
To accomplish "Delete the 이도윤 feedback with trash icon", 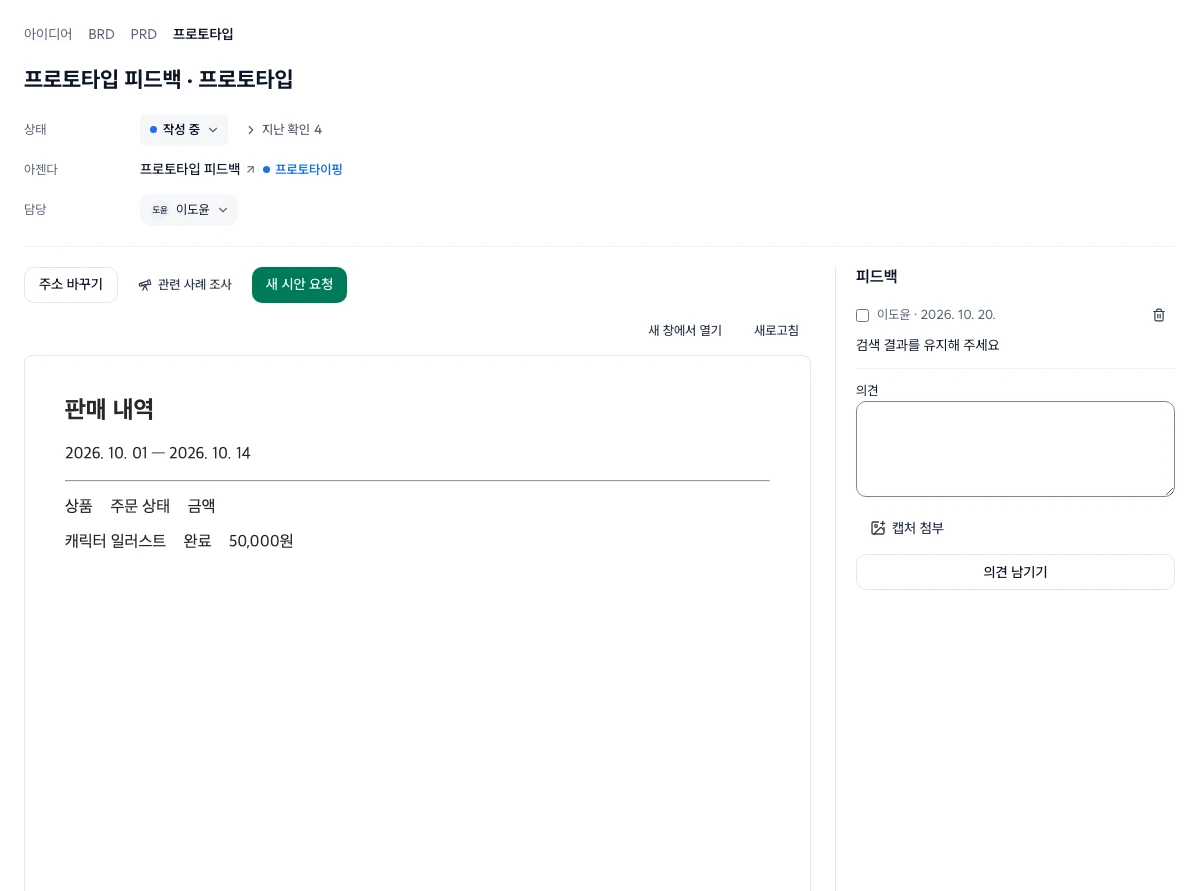I will 1158,315.
